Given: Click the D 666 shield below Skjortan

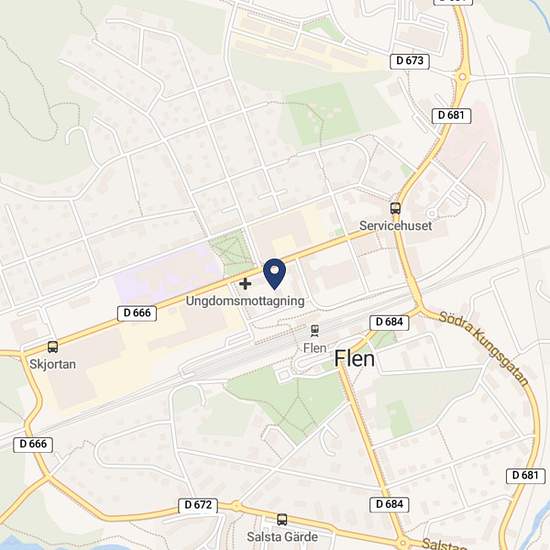Looking at the screenshot, I should 33,444.
